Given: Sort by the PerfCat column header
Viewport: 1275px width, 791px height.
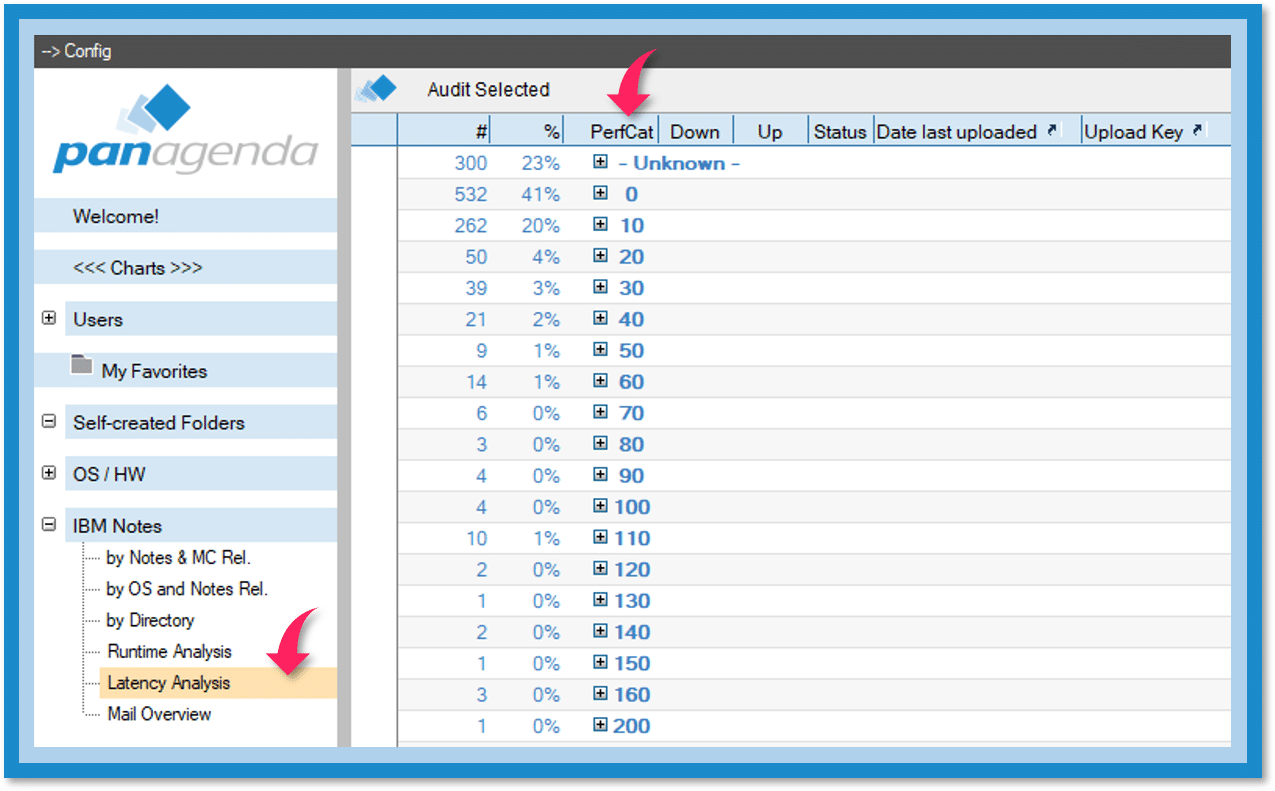Looking at the screenshot, I should pos(620,132).
